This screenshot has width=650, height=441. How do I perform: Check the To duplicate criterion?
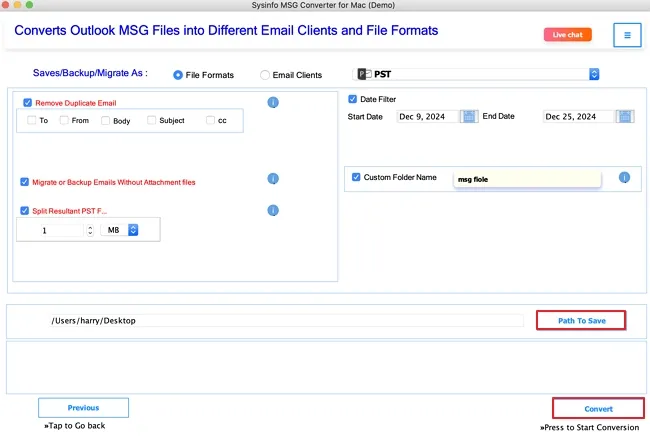(32, 120)
